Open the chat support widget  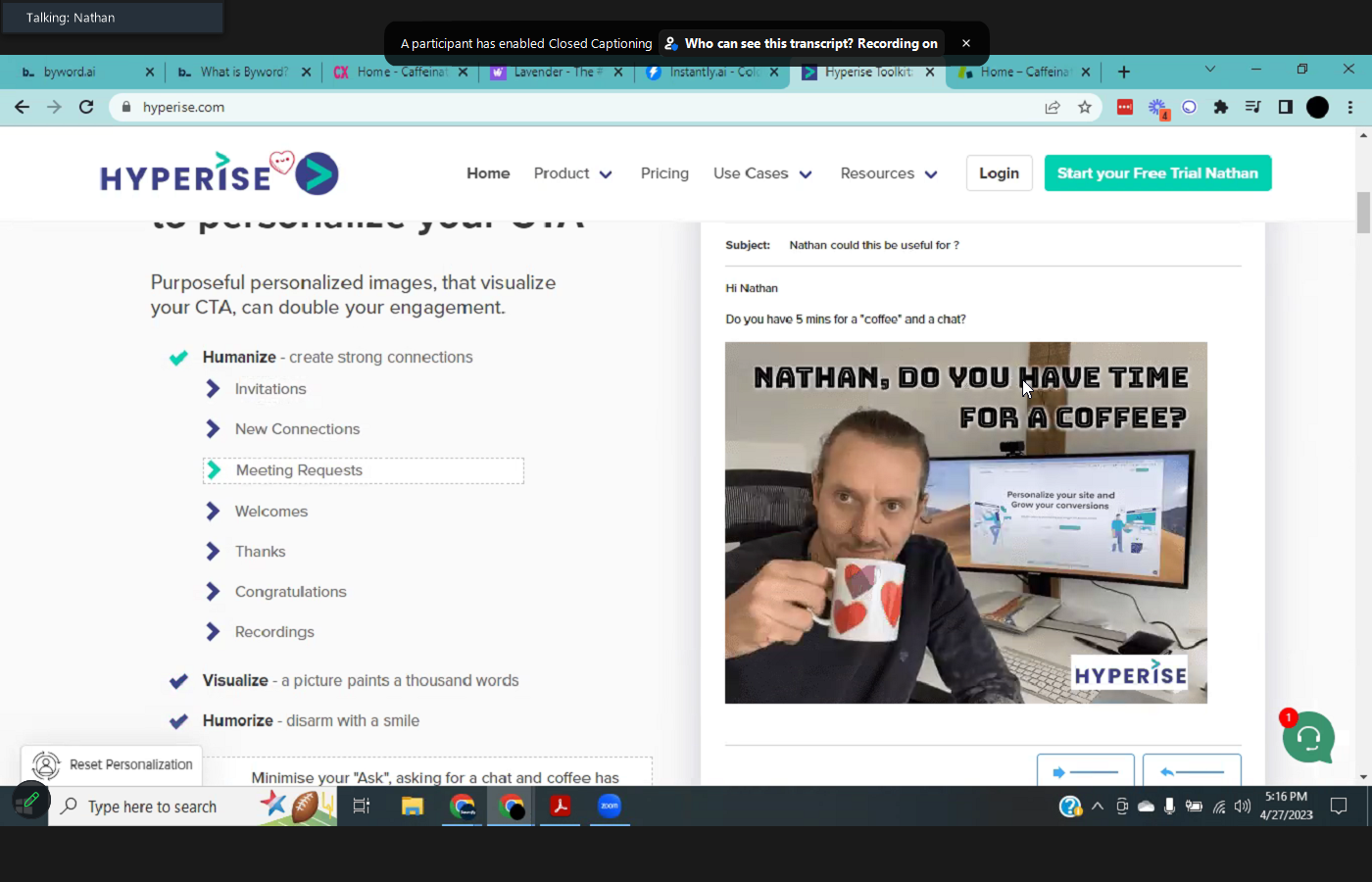click(1308, 737)
